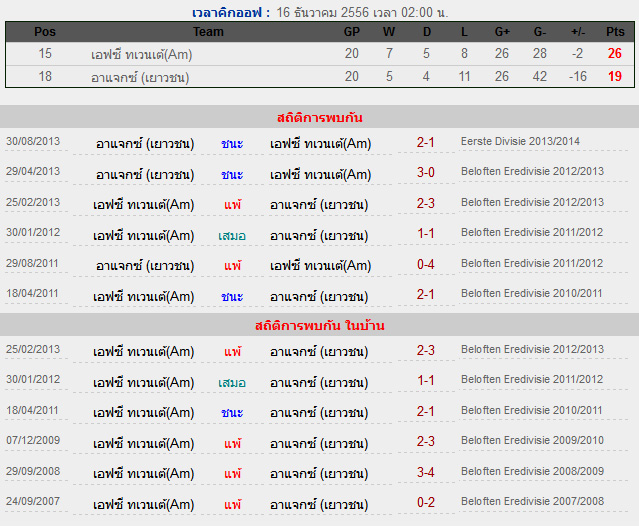Image resolution: width=639 pixels, height=526 pixels.
Task: Click result 'แพ้' in the 07/12/2009 row
Action: [x=232, y=443]
